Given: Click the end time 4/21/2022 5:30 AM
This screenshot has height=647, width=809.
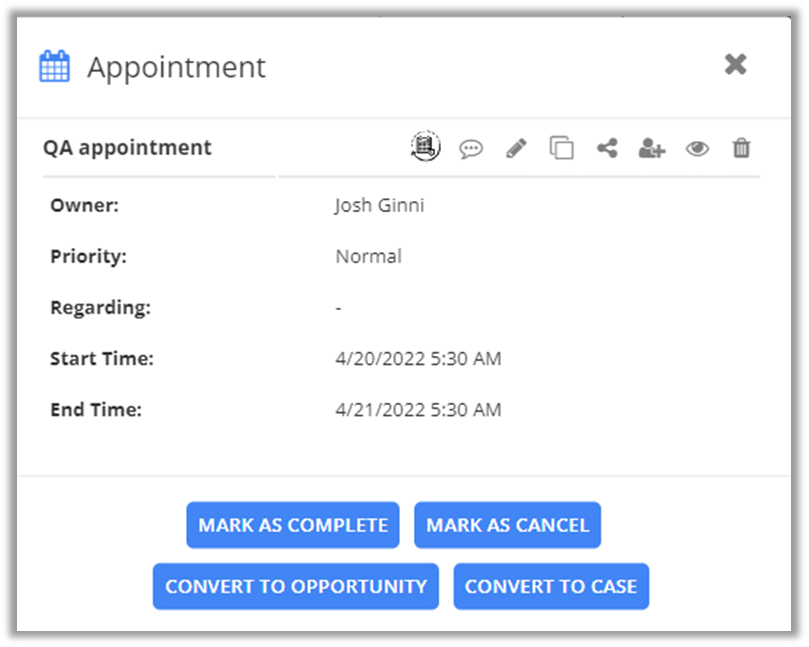Looking at the screenshot, I should [x=418, y=410].
